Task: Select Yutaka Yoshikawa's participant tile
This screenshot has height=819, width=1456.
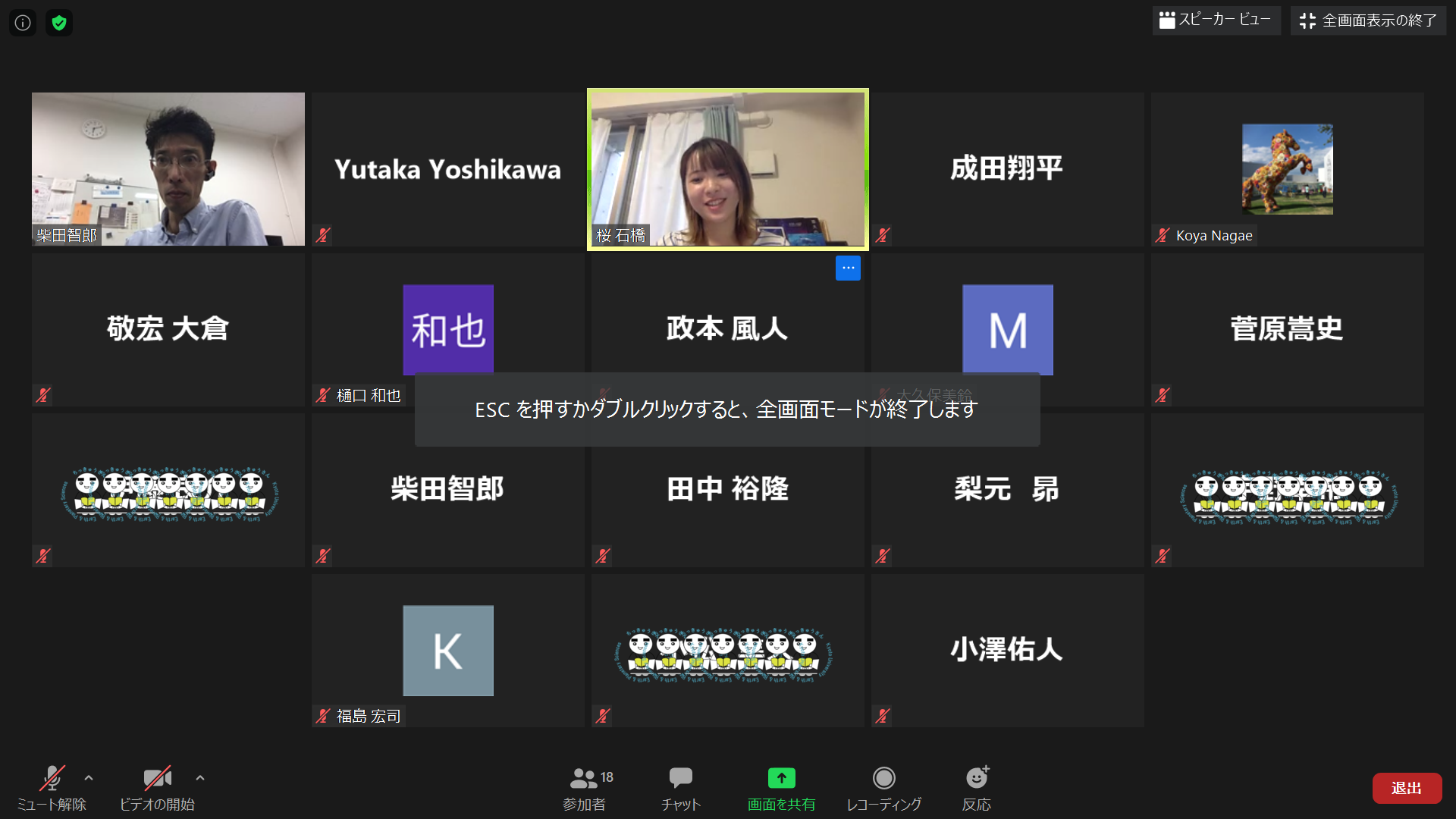Action: click(x=447, y=169)
